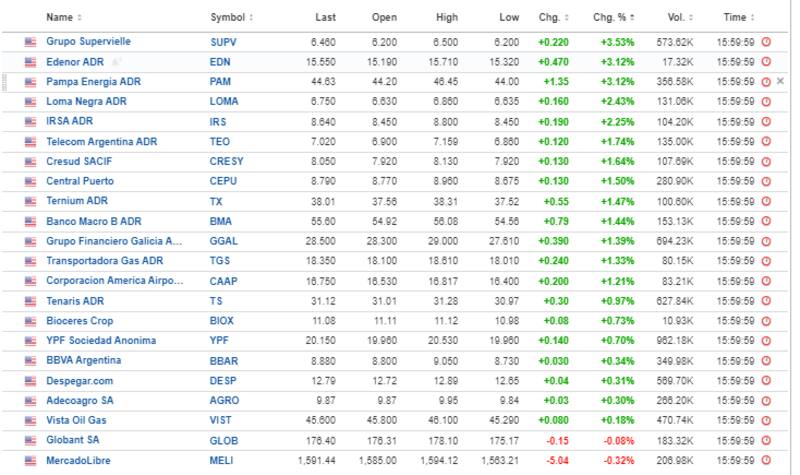Screen dimensions: 800x475
Task: Click the drag handle on the Pampa Energia row
Action: click(6, 82)
